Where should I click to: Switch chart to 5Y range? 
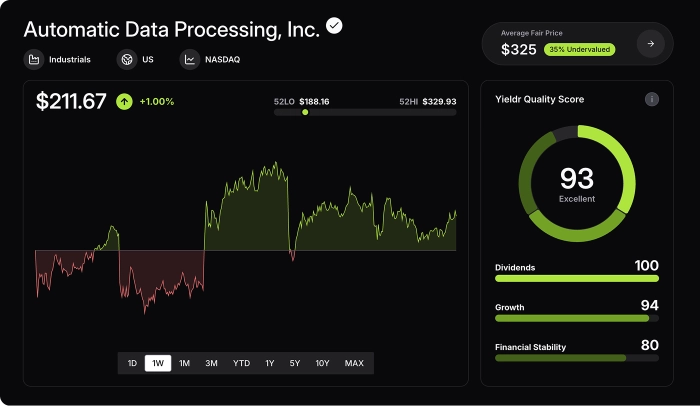pos(295,363)
